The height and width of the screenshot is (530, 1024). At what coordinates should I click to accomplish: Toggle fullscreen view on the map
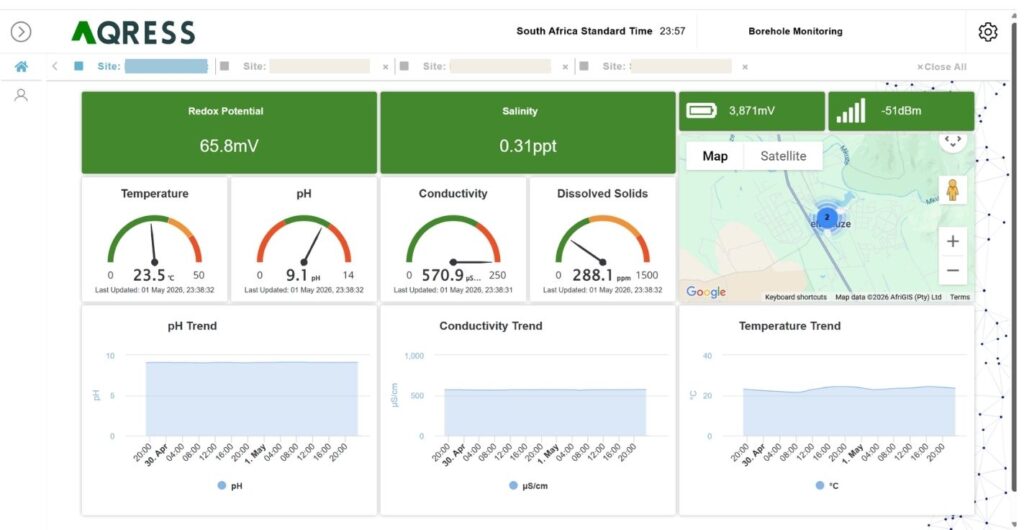[953, 140]
